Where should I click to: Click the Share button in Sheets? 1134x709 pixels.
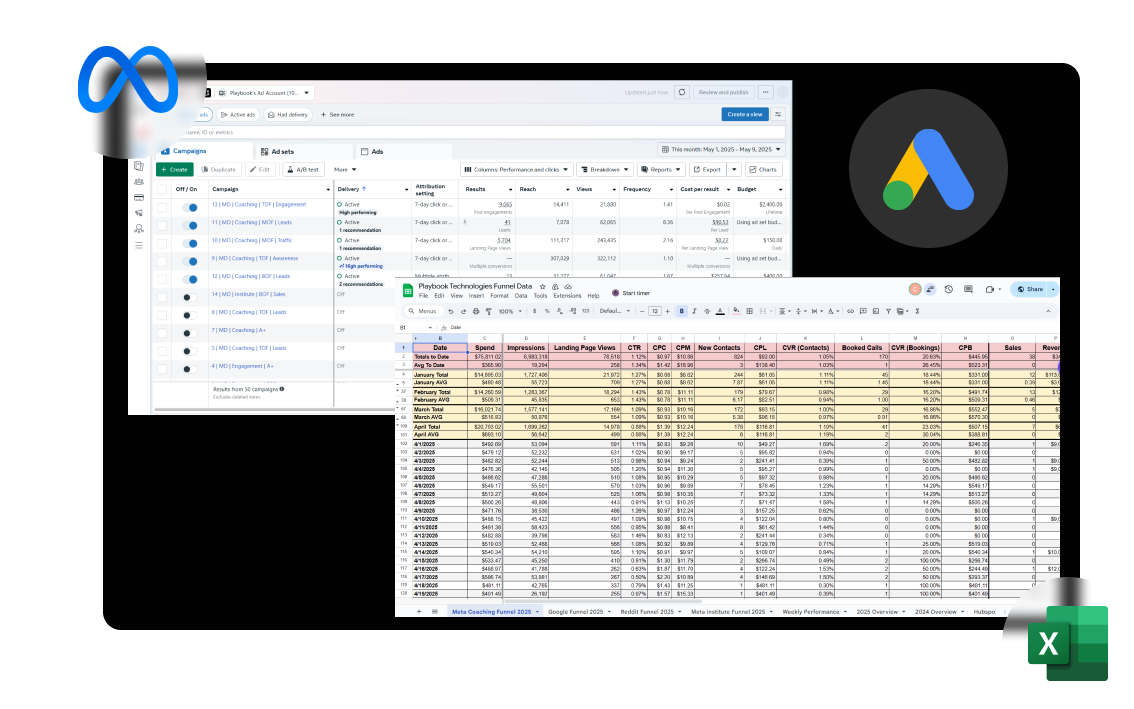pyautogui.click(x=1029, y=289)
